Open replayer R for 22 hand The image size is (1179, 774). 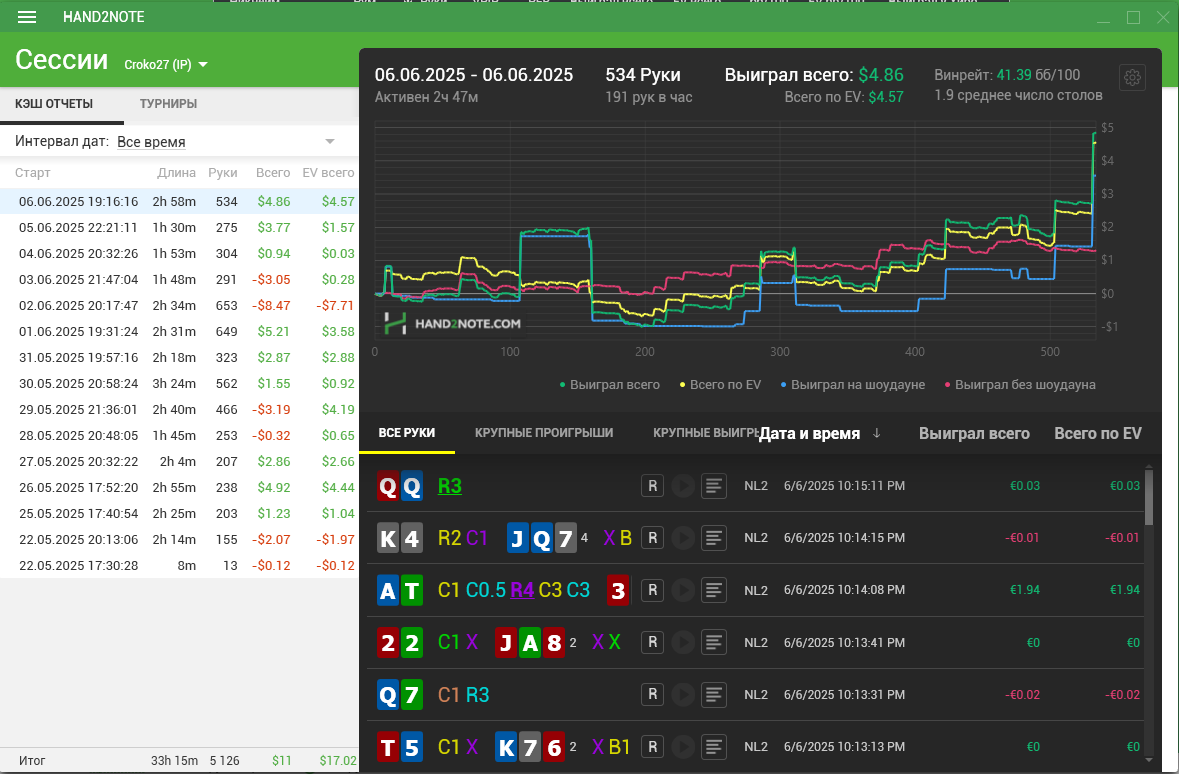click(653, 642)
